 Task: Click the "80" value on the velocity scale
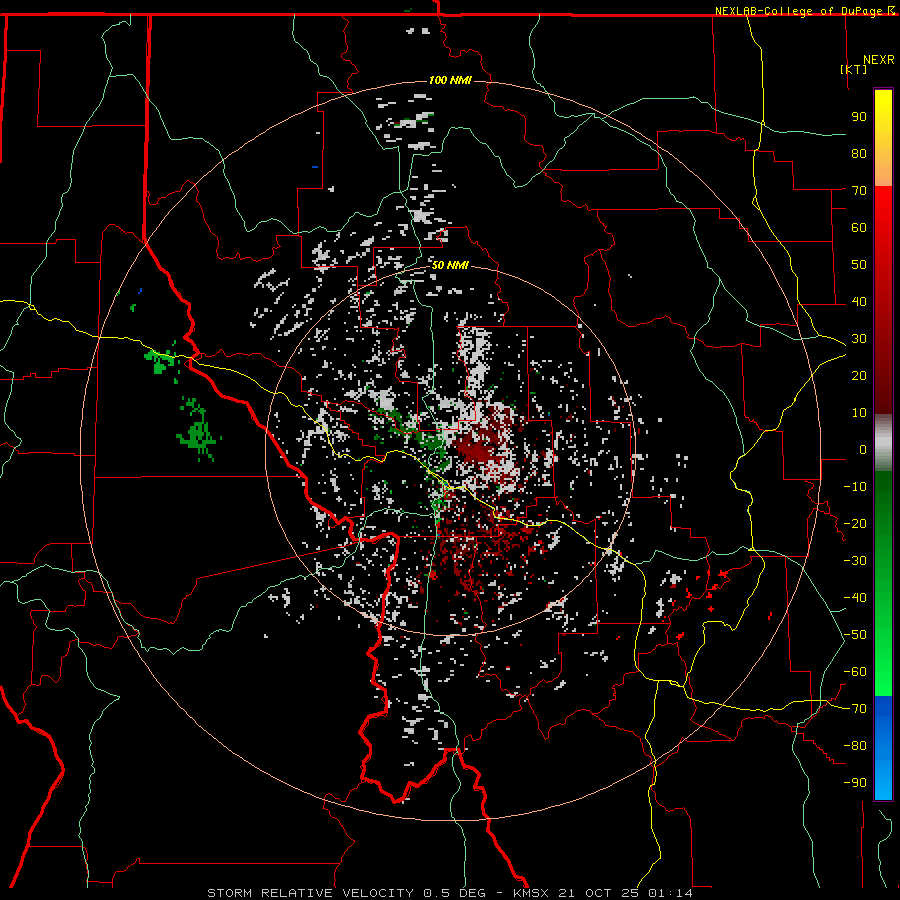tap(859, 154)
